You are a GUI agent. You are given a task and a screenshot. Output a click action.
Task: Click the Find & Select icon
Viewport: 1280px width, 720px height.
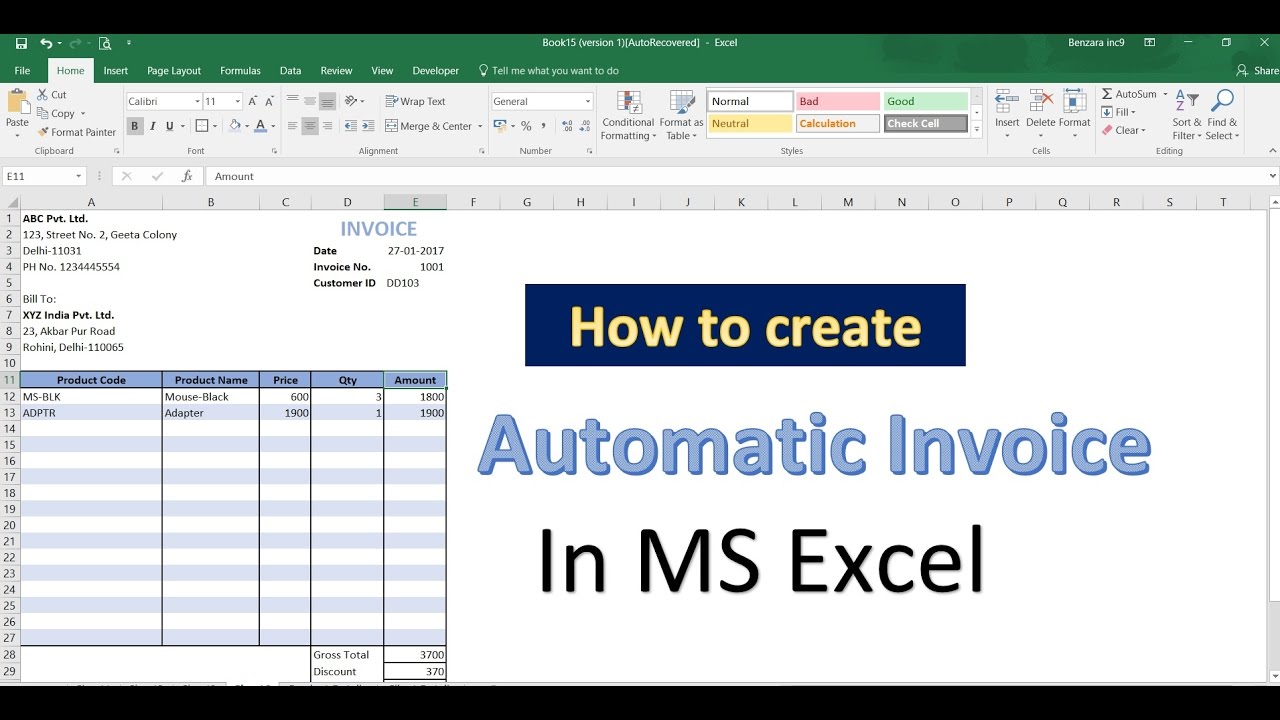coord(1221,113)
